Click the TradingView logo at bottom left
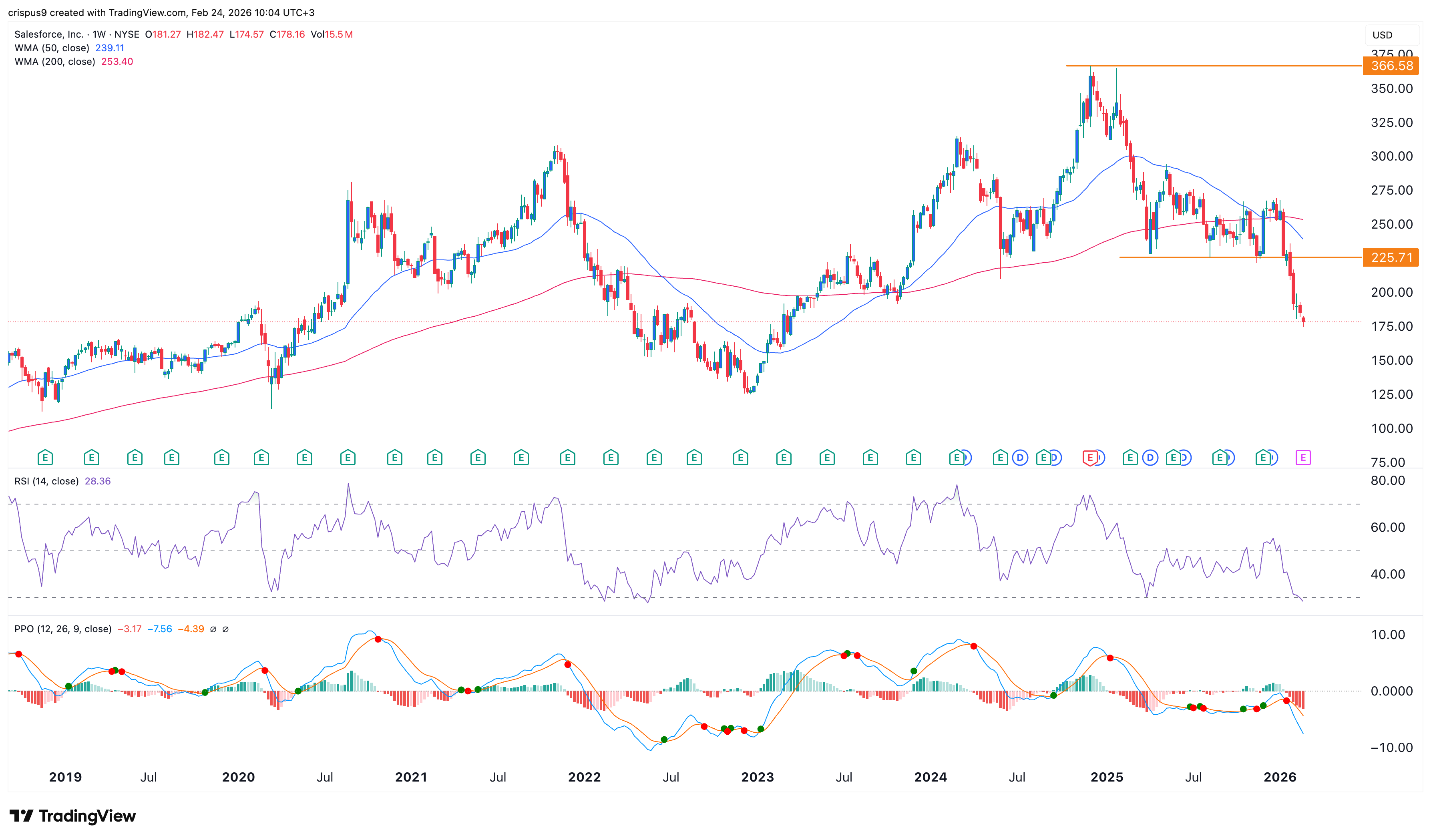The width and height of the screenshot is (1431, 840). click(x=73, y=816)
